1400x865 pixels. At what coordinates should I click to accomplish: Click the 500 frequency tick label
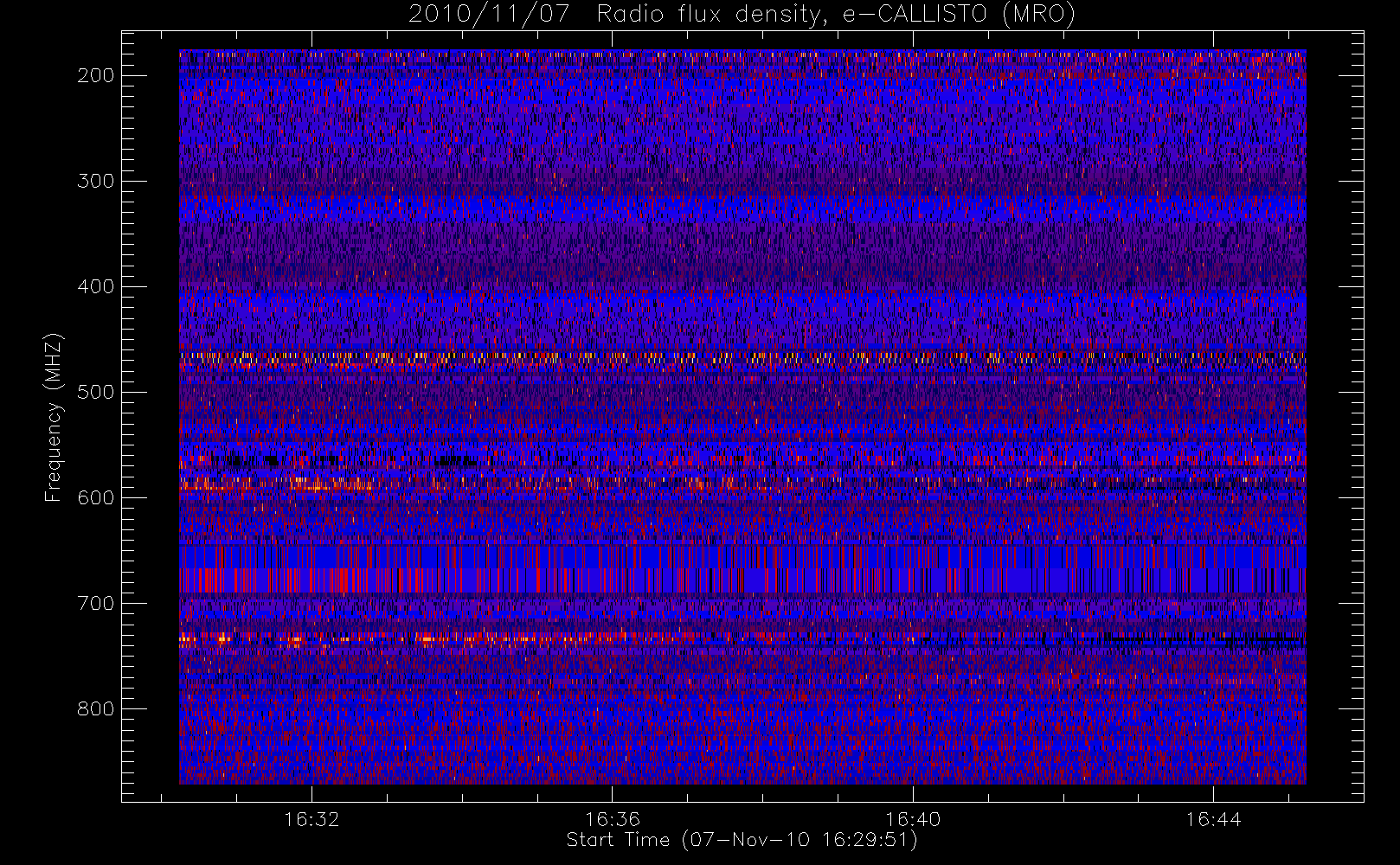(x=96, y=392)
